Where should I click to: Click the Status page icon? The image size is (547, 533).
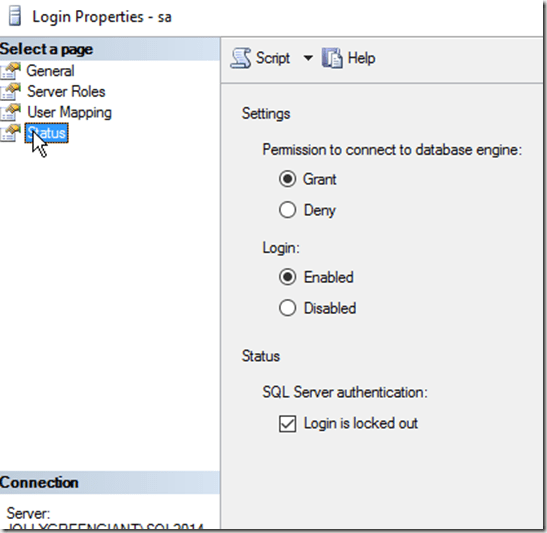point(11,133)
